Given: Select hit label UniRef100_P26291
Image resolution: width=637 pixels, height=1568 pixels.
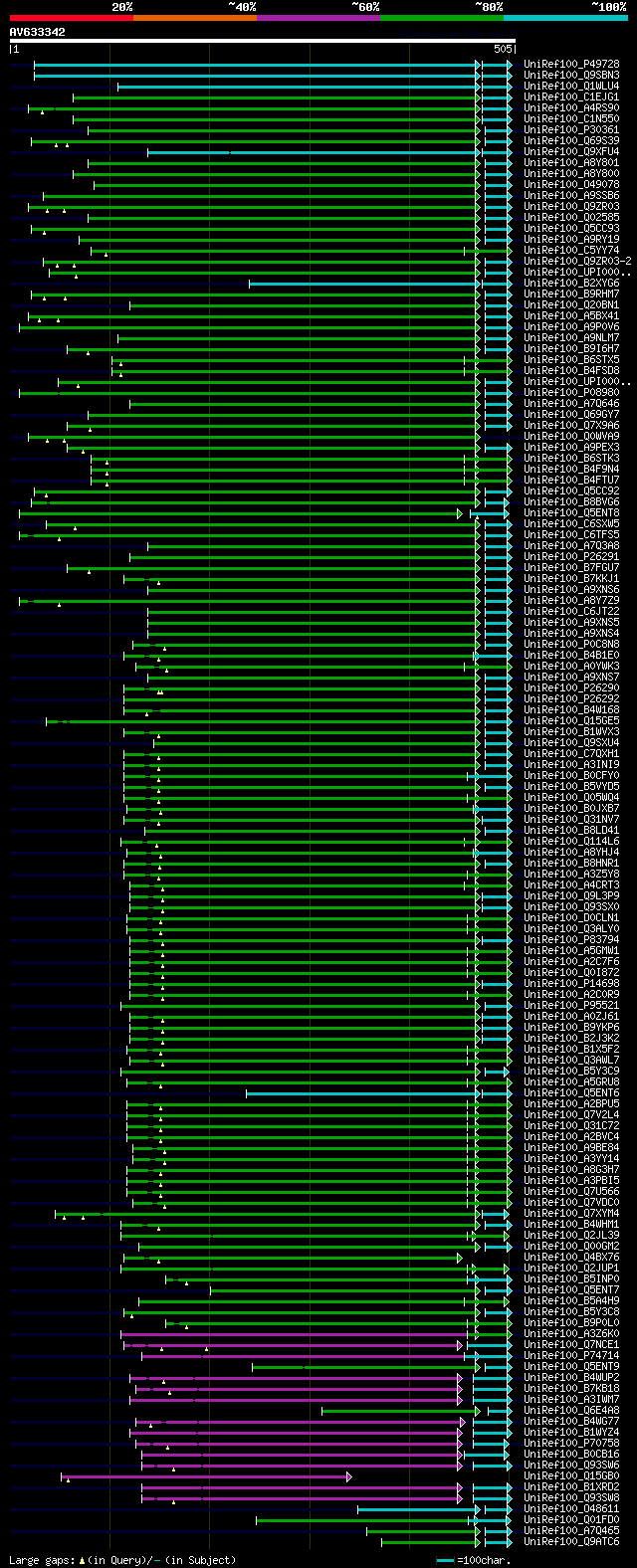Looking at the screenshot, I should [571, 557].
